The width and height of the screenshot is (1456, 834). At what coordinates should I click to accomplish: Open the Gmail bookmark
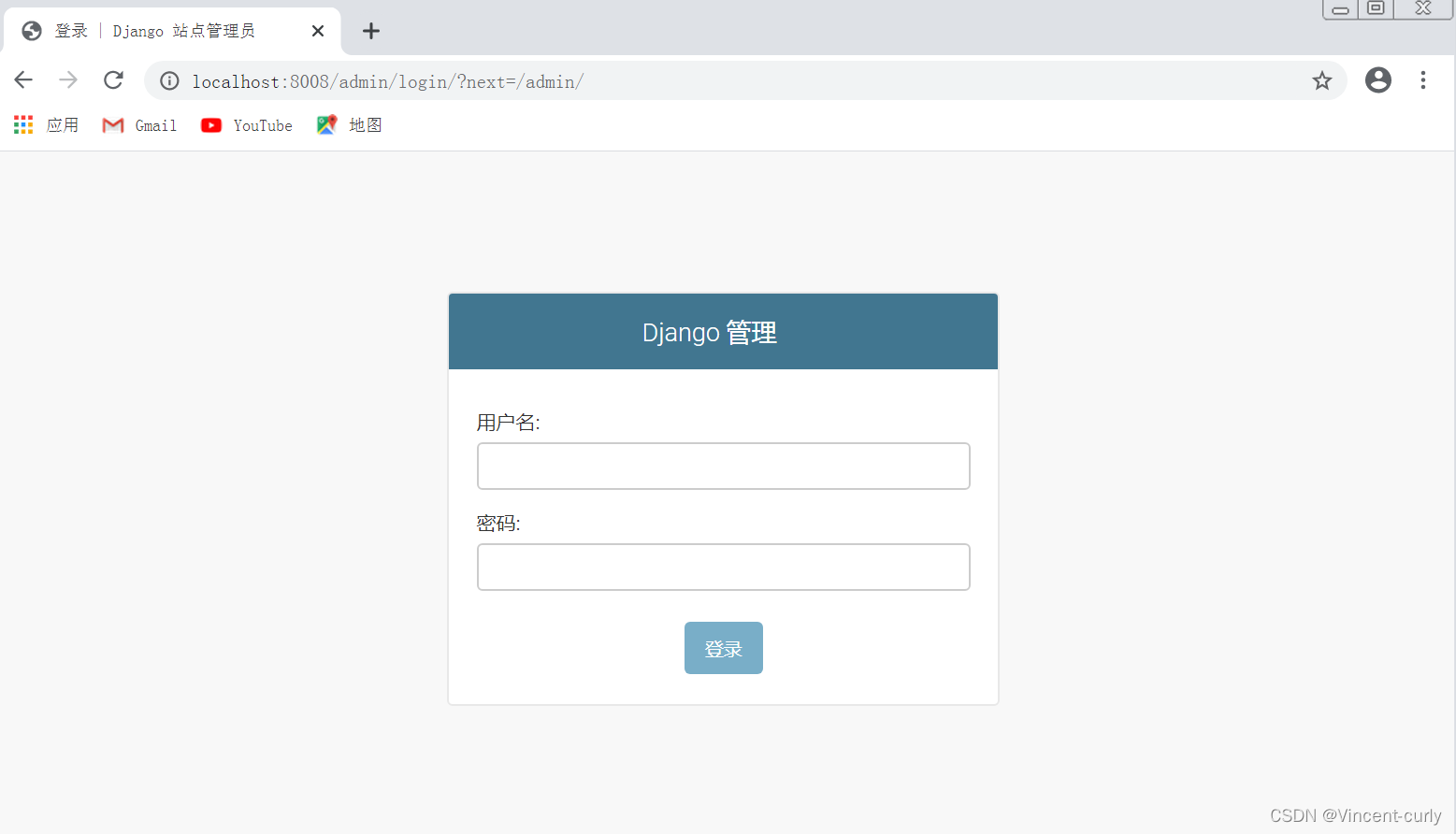click(139, 125)
